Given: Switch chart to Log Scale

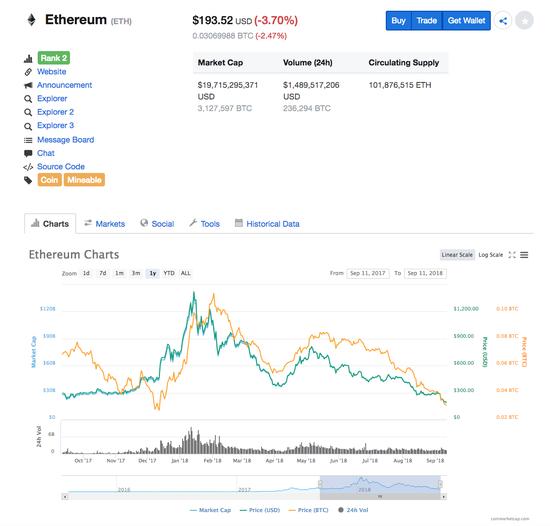Looking at the screenshot, I should (x=490, y=255).
